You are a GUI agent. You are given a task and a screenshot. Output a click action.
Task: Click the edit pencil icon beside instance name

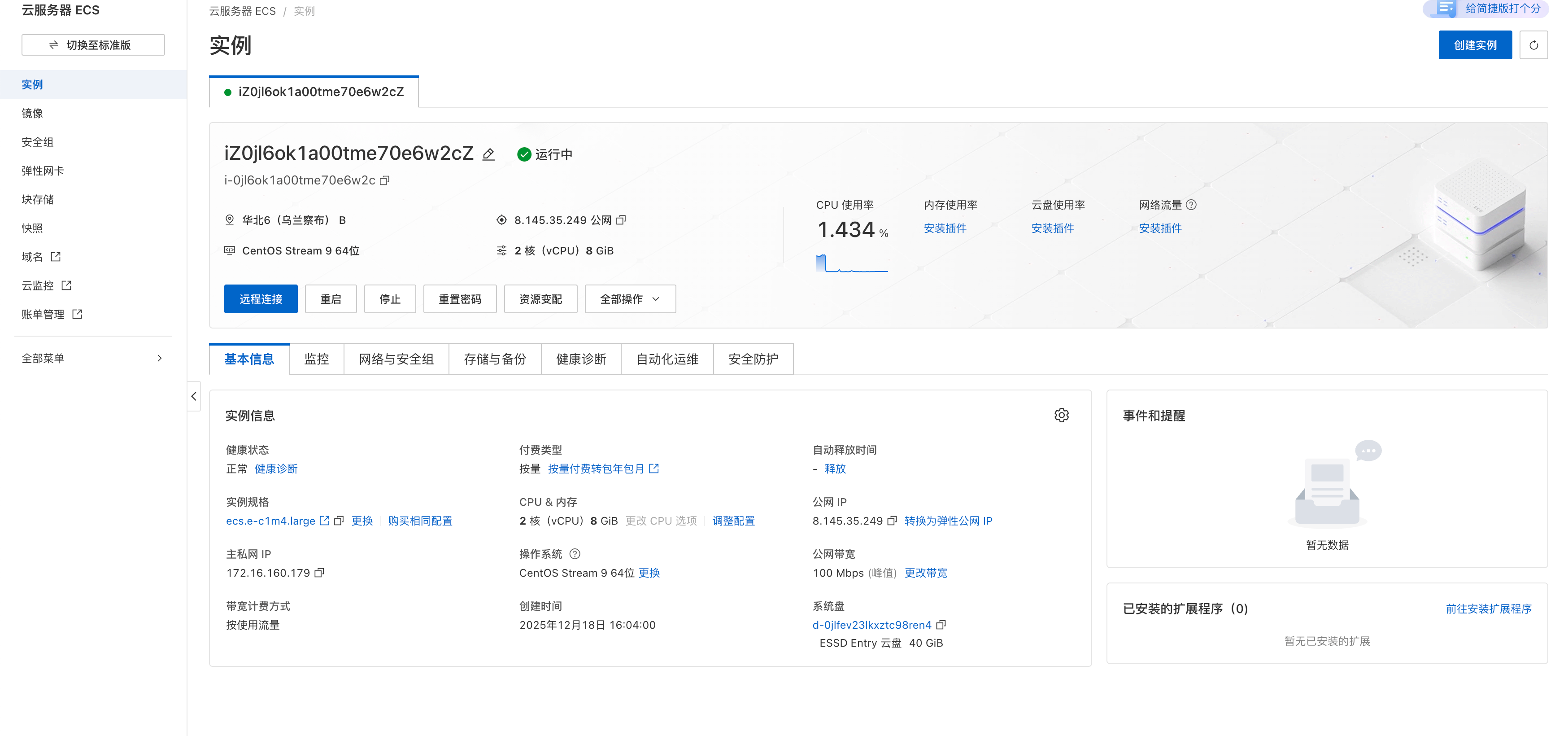[x=488, y=155]
